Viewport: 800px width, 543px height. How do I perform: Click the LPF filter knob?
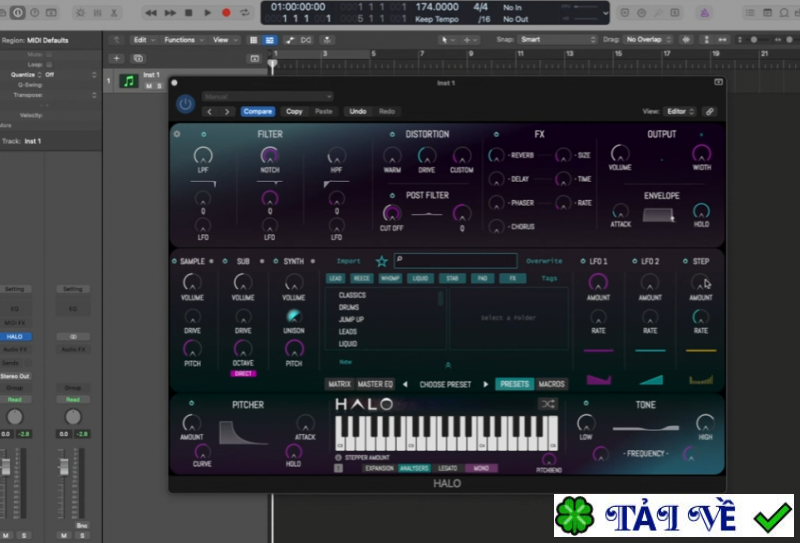pos(204,155)
